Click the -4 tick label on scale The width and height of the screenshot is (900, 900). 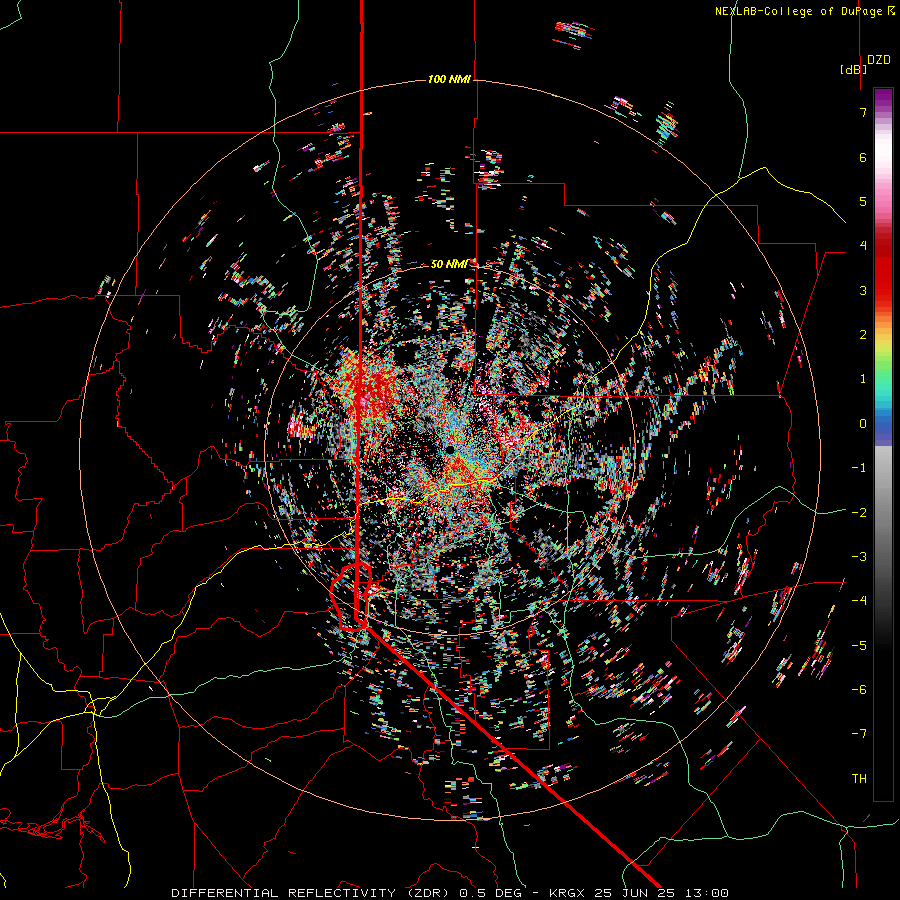tap(859, 601)
